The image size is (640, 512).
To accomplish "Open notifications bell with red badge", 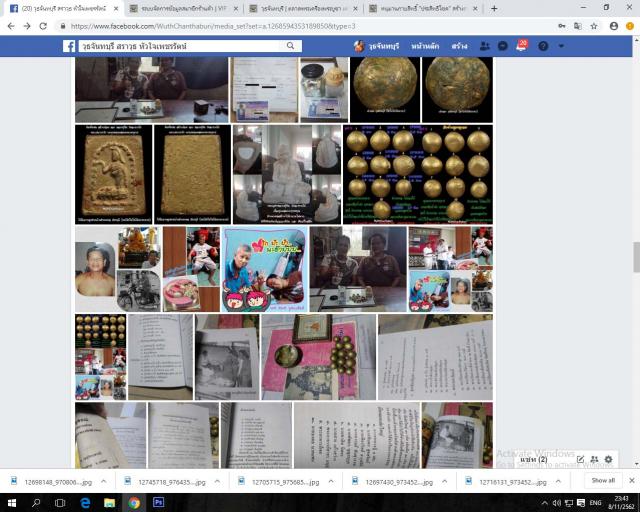I will pos(522,45).
